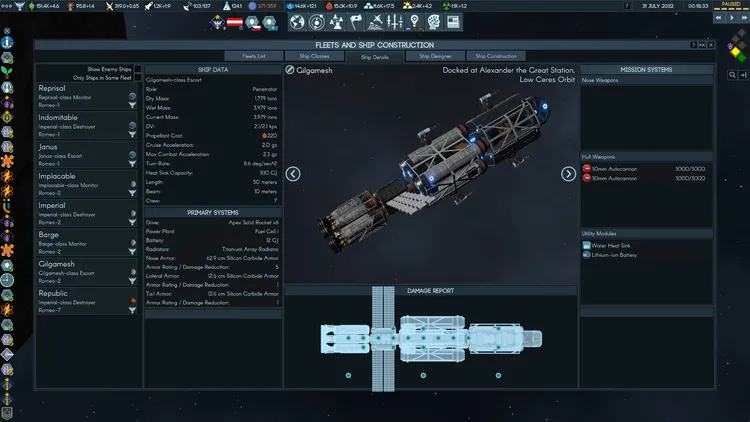This screenshot has width=750, height=422.
Task: Open the news ledger panel icon
Action: coord(453,22)
